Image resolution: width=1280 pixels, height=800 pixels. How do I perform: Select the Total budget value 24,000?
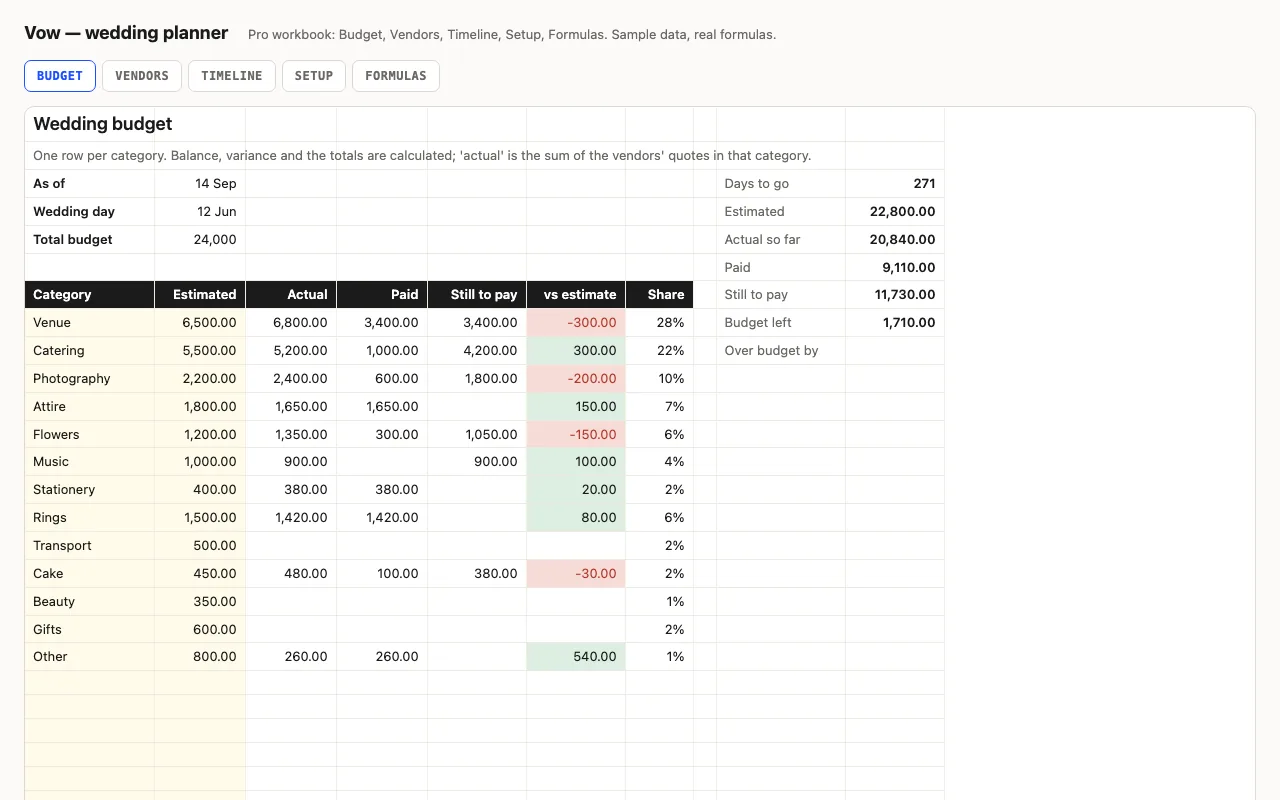200,240
